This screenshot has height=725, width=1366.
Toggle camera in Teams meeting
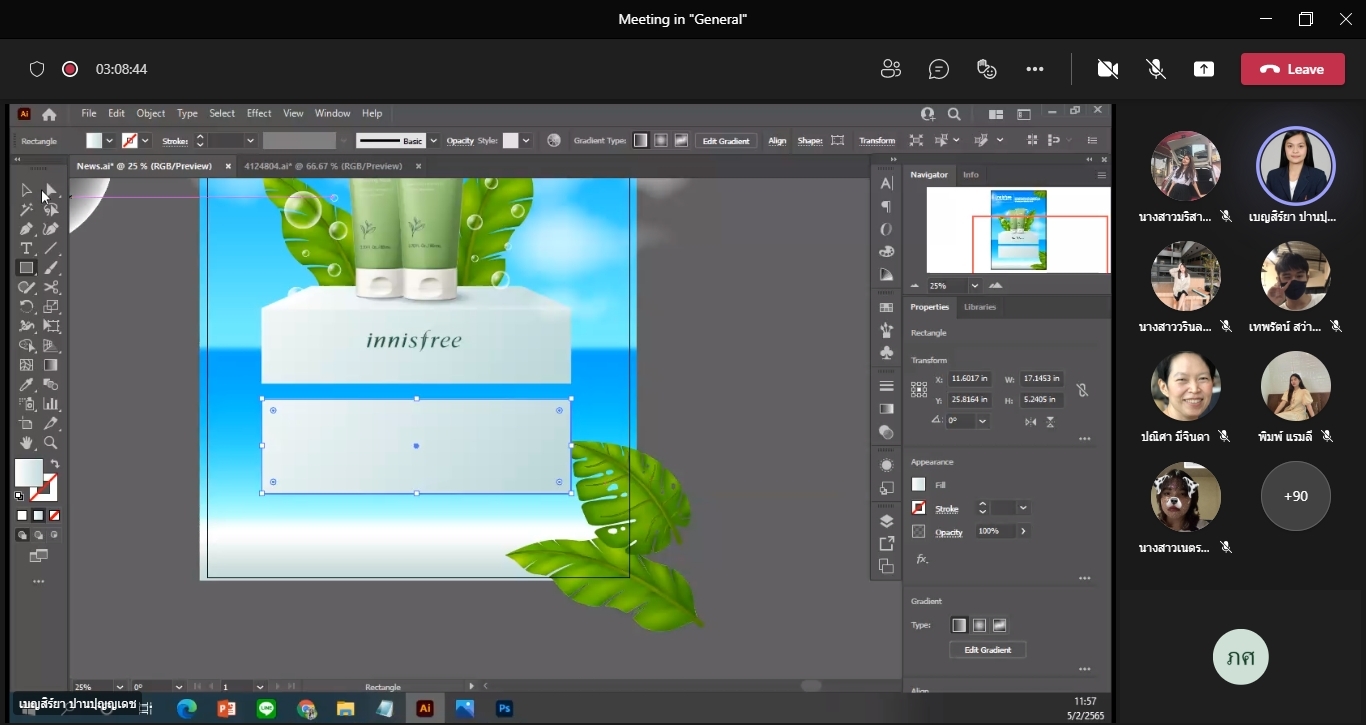[1107, 69]
